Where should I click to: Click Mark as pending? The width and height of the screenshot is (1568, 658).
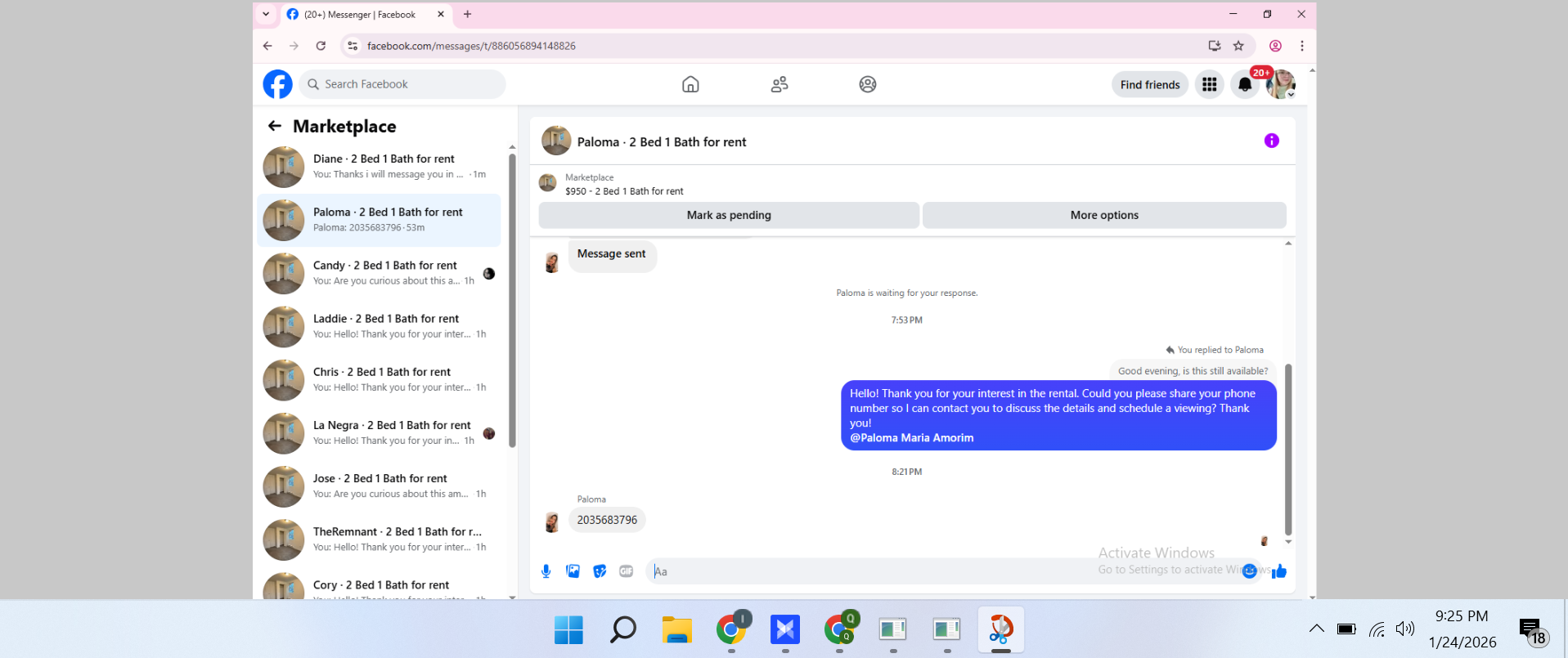coord(729,215)
